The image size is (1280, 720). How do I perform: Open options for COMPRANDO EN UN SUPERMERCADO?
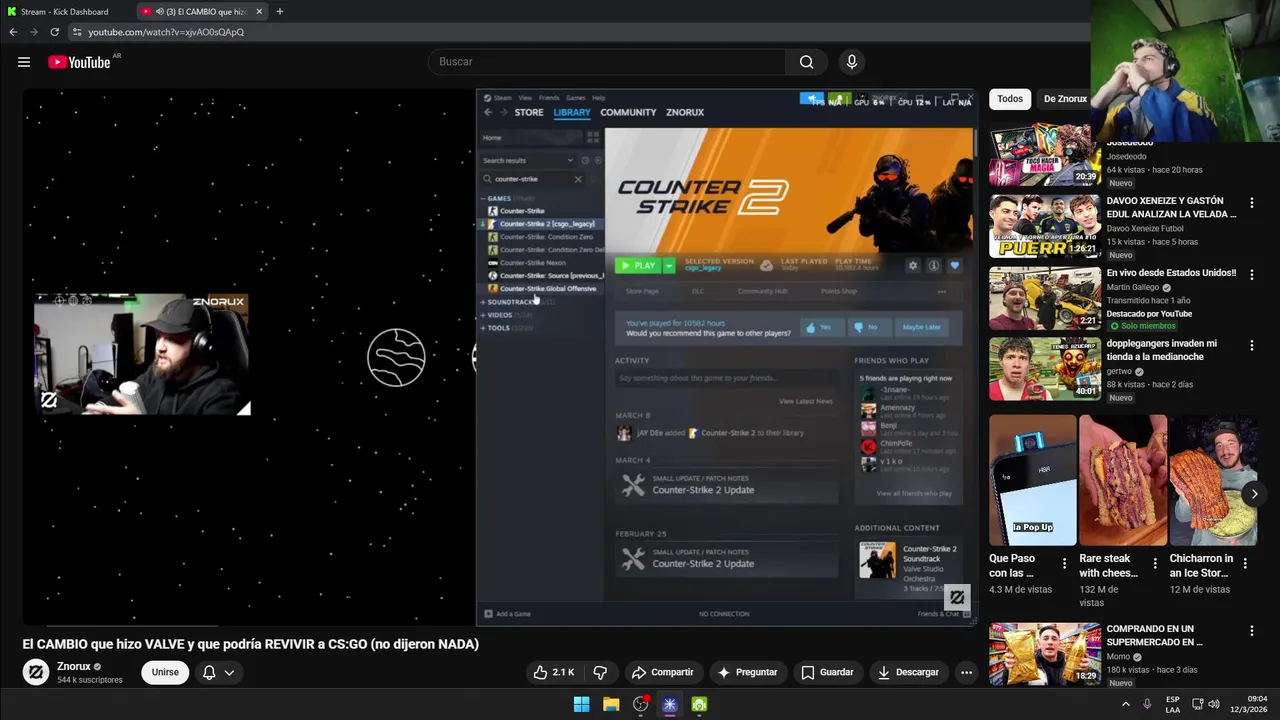point(1251,631)
